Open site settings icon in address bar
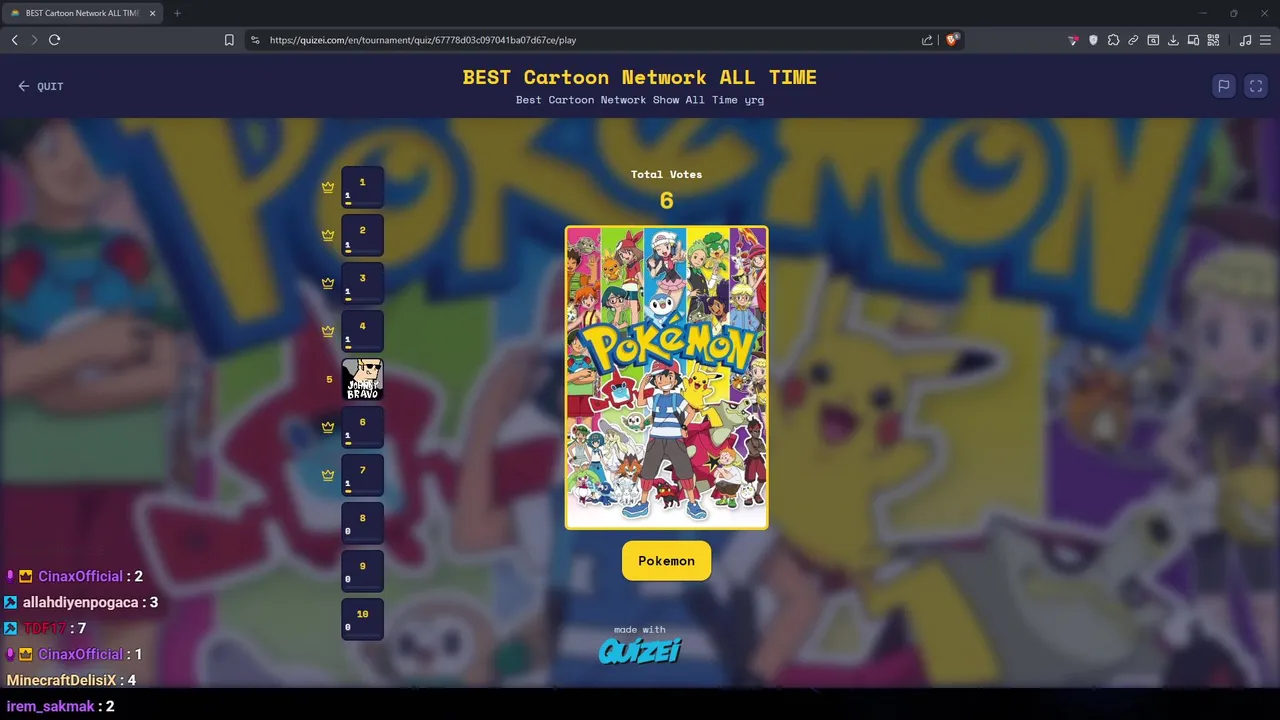 pyautogui.click(x=255, y=40)
